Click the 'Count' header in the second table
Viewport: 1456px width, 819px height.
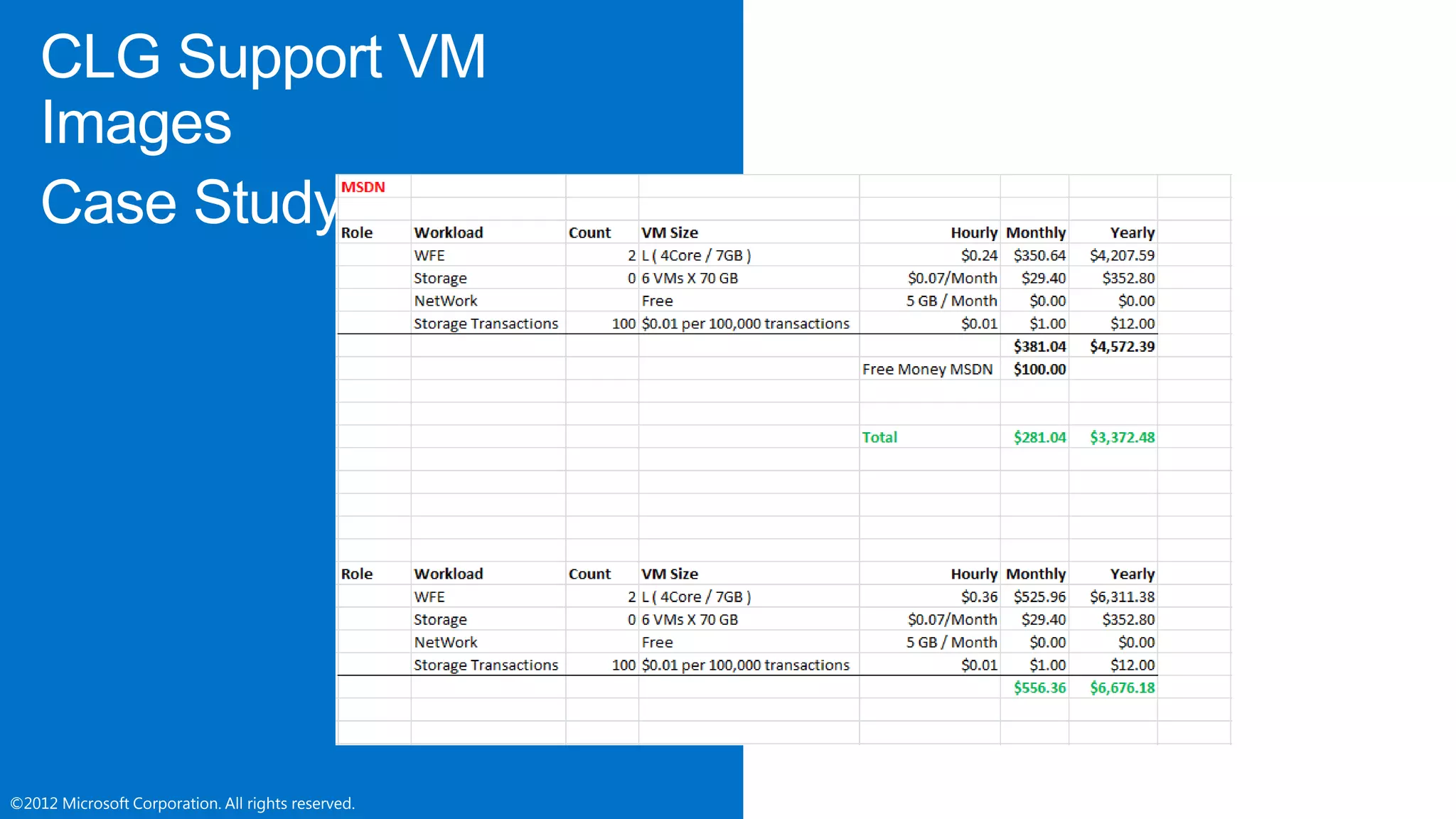(x=589, y=574)
